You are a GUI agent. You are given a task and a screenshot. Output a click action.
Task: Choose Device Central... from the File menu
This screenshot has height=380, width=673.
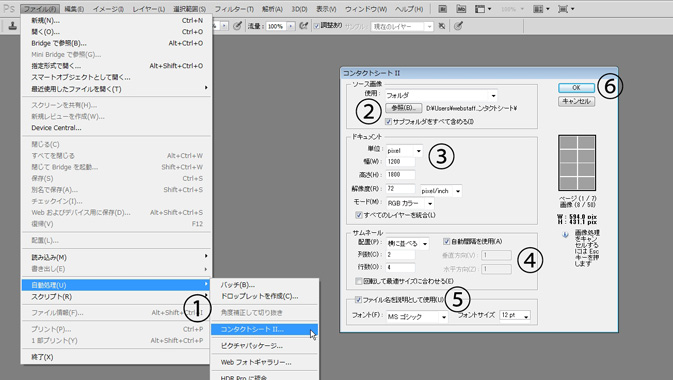117,128
